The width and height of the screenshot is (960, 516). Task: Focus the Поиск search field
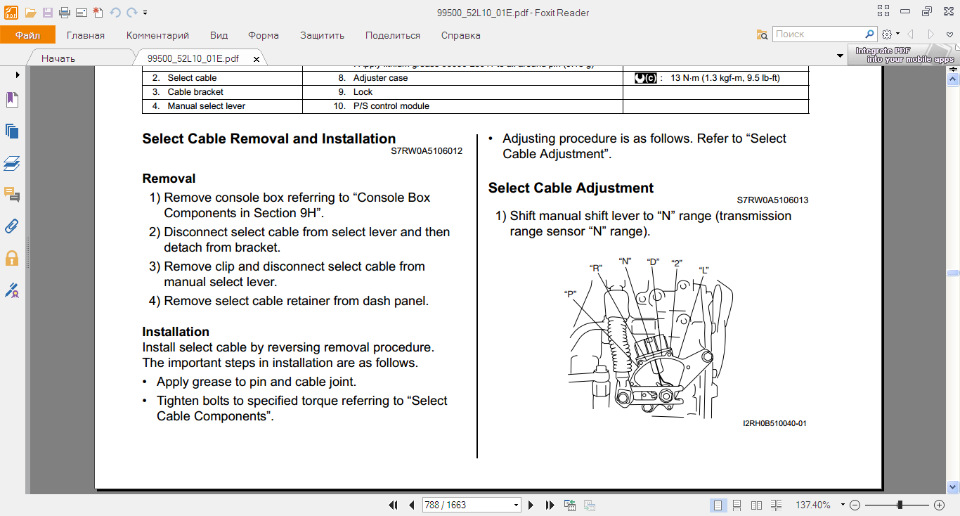pyautogui.click(x=818, y=34)
